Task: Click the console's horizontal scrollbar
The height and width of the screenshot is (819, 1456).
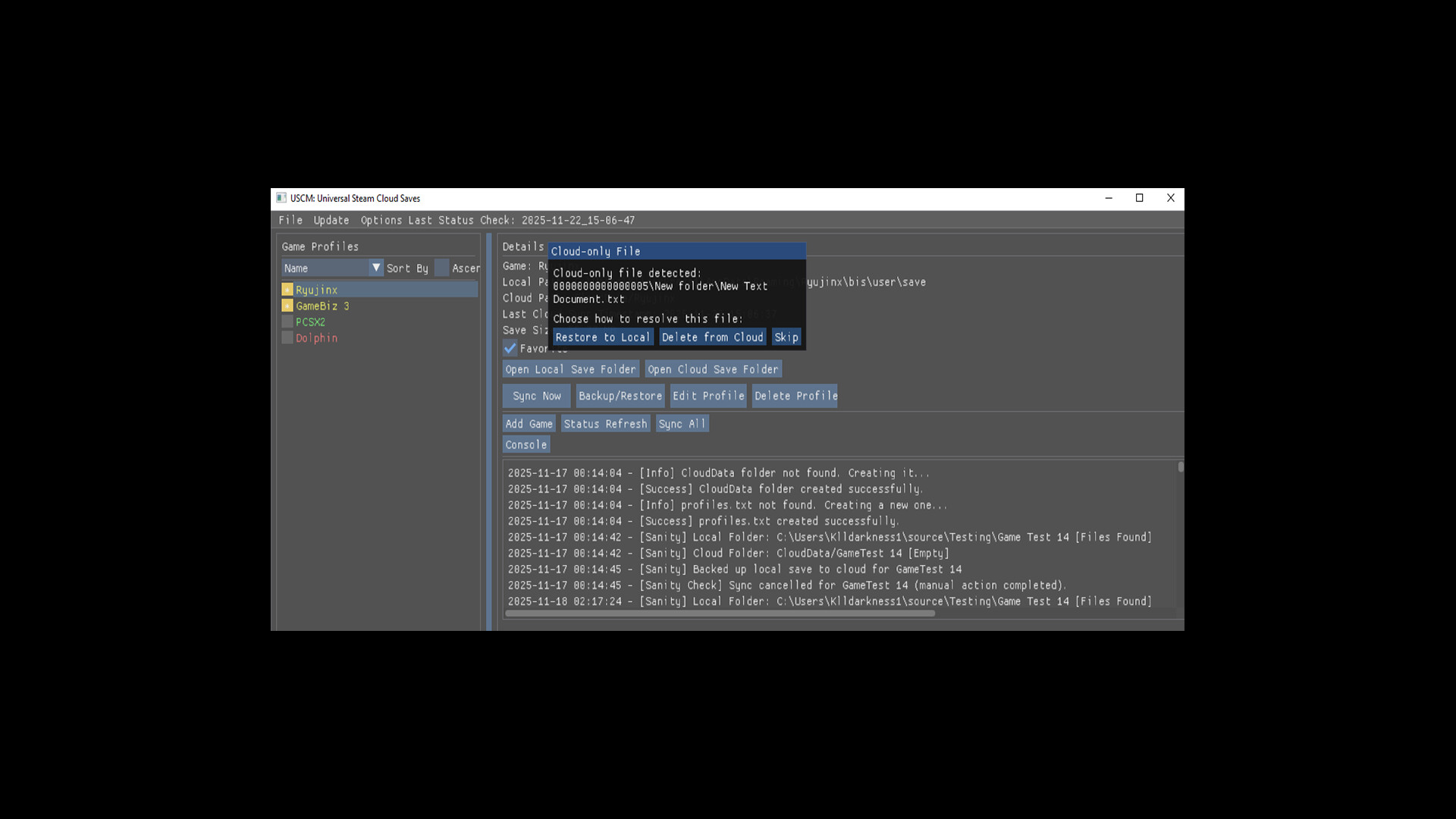Action: [720, 613]
